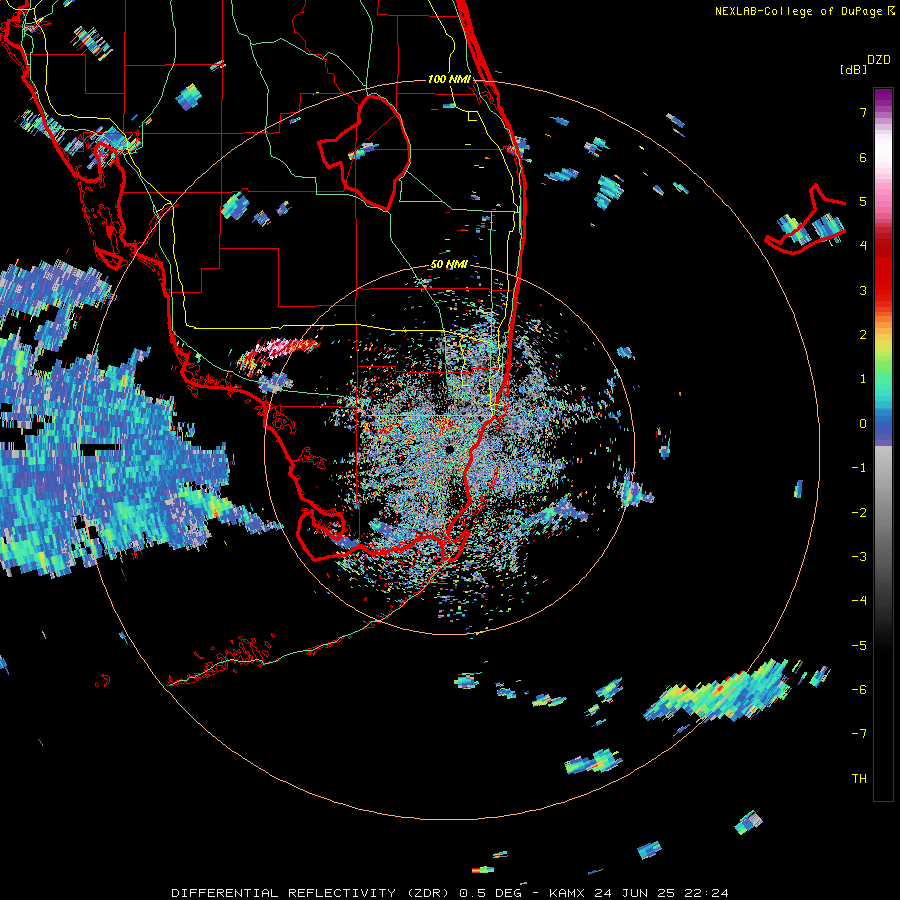Click the 4 value on color scale
The width and height of the screenshot is (900, 900).
pos(863,246)
